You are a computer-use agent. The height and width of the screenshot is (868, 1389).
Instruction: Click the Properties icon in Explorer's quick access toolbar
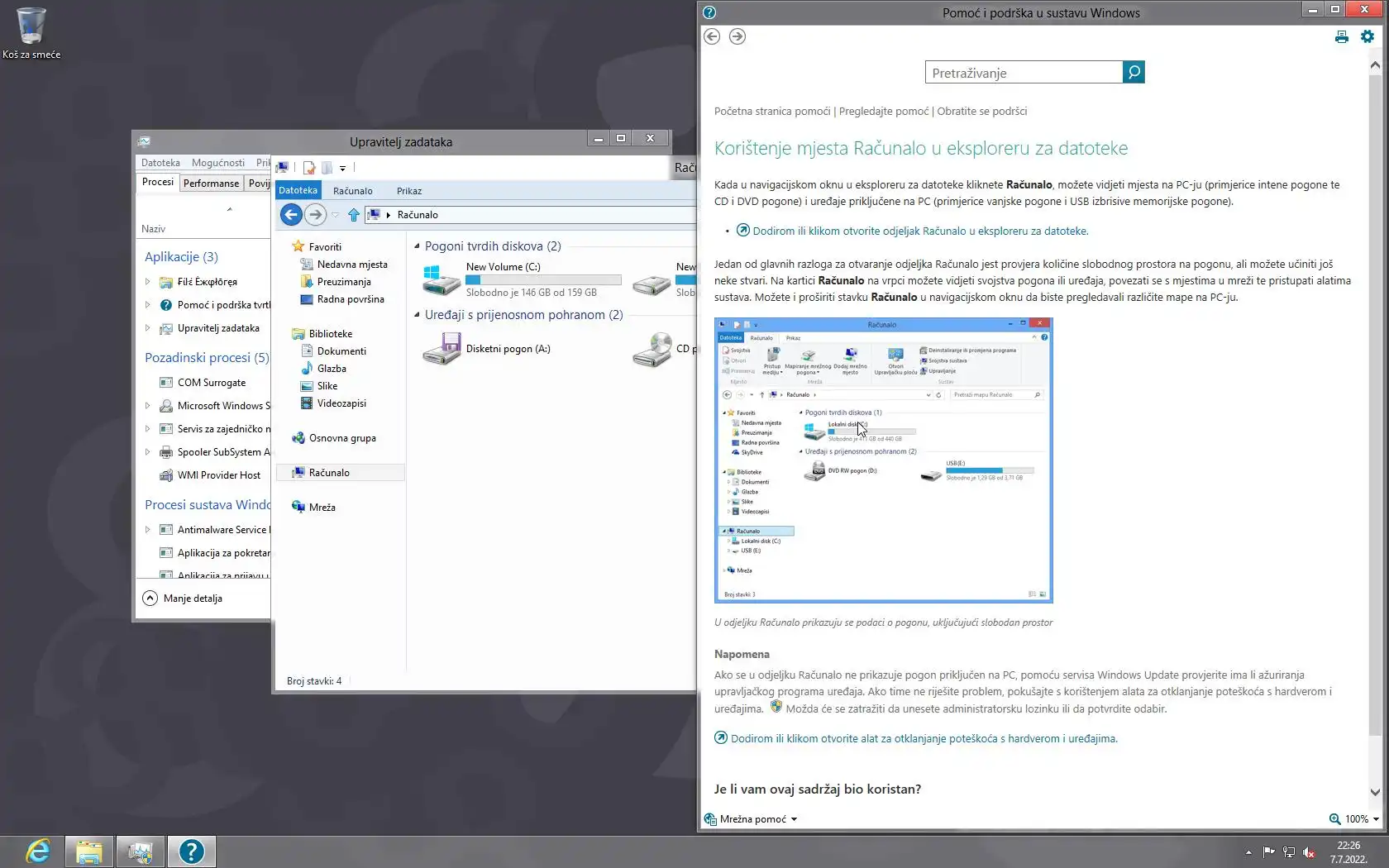pos(309,168)
